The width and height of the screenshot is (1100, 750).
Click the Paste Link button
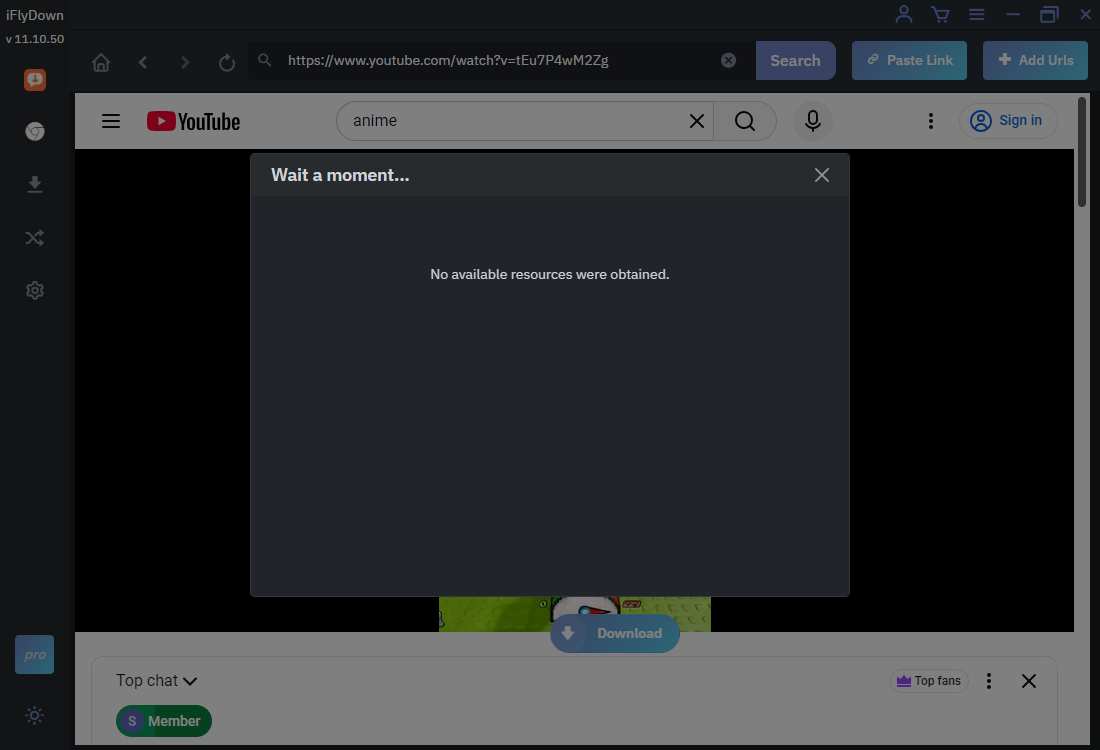point(909,60)
